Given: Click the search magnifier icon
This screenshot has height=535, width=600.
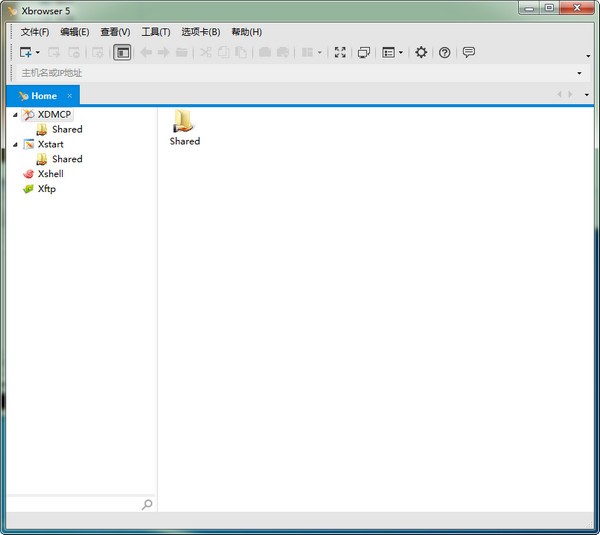Looking at the screenshot, I should pyautogui.click(x=147, y=504).
